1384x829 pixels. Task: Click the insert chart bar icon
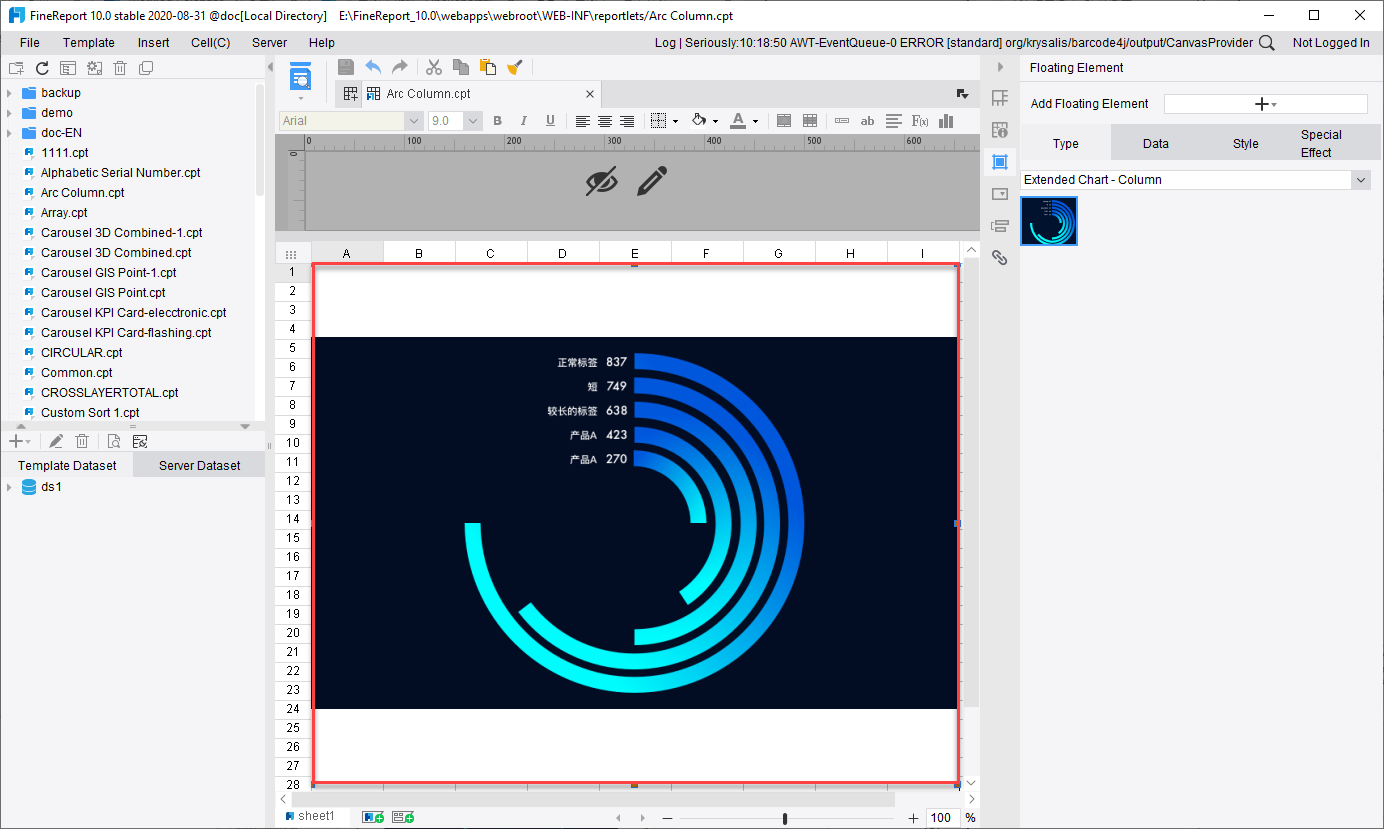coord(946,121)
